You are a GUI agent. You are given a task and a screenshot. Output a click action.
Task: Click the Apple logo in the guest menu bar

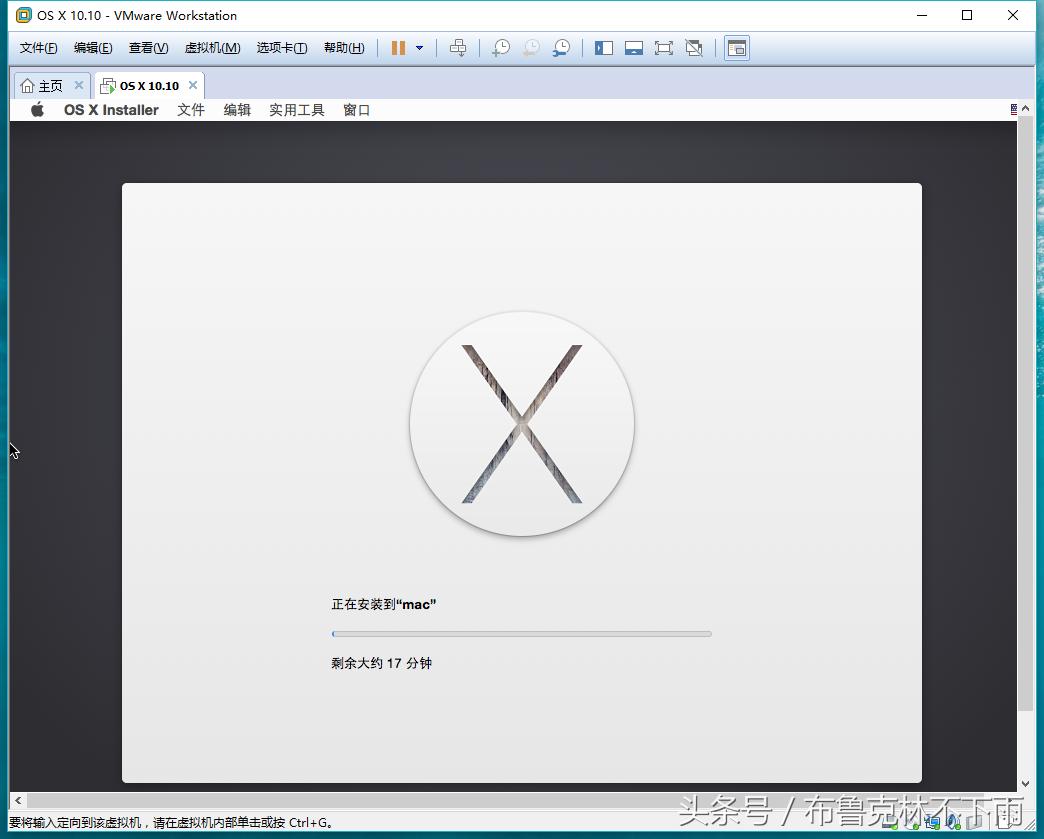coord(36,110)
